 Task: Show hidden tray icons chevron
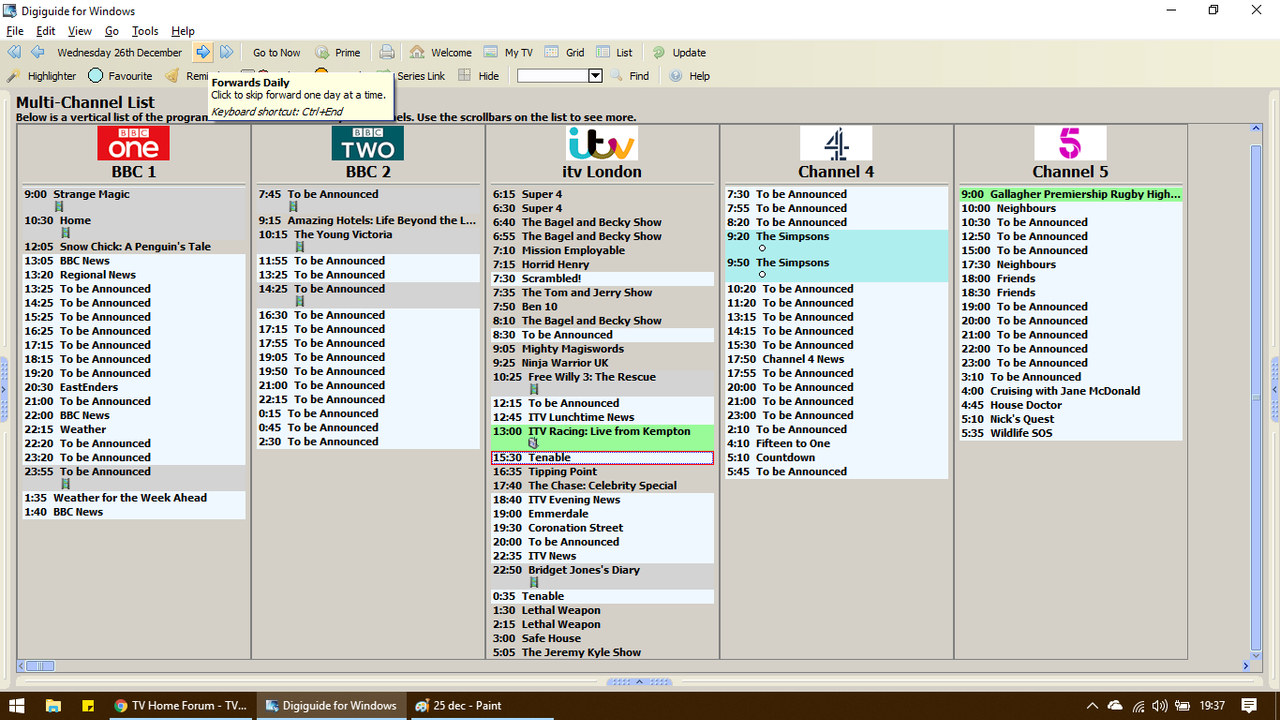1093,705
